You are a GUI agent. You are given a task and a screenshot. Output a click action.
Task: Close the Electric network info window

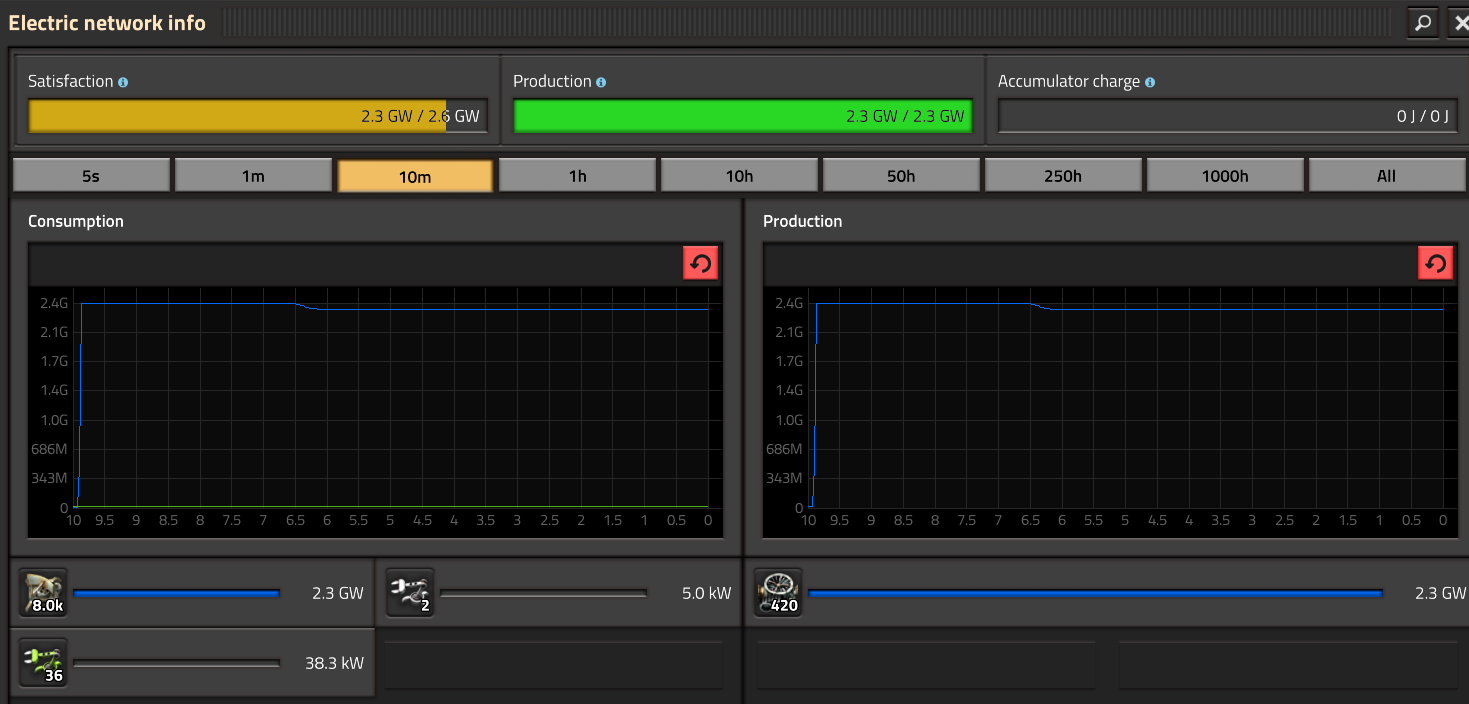(x=1460, y=22)
